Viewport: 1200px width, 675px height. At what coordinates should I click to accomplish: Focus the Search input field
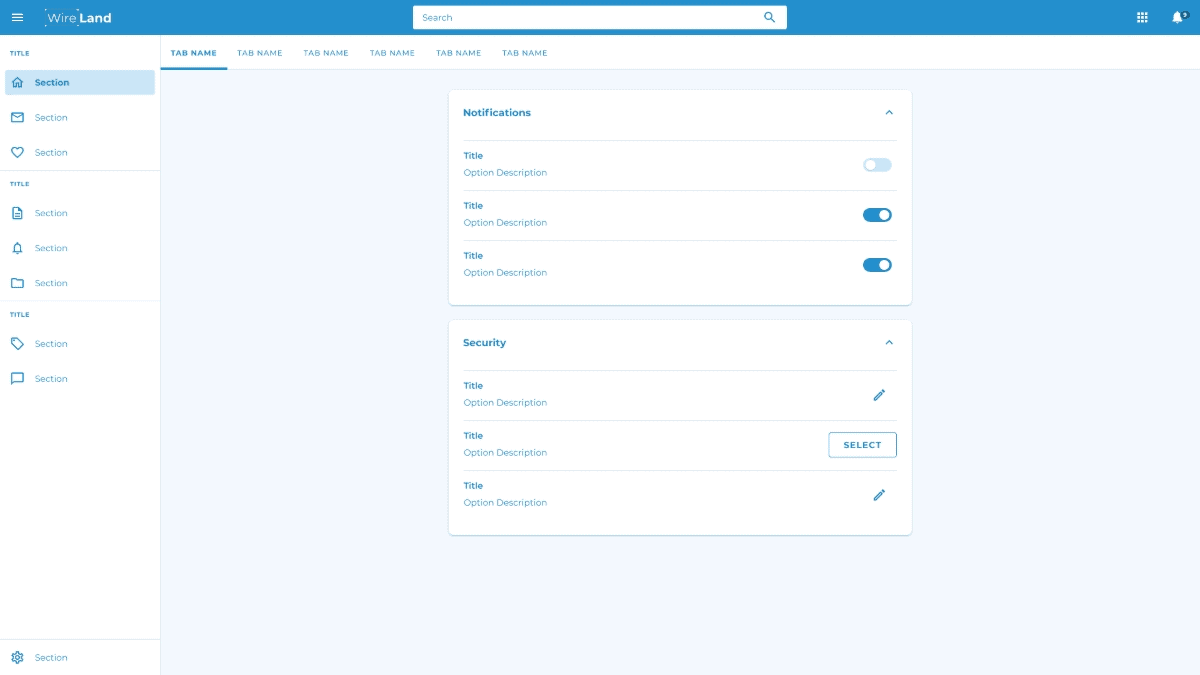[x=585, y=17]
